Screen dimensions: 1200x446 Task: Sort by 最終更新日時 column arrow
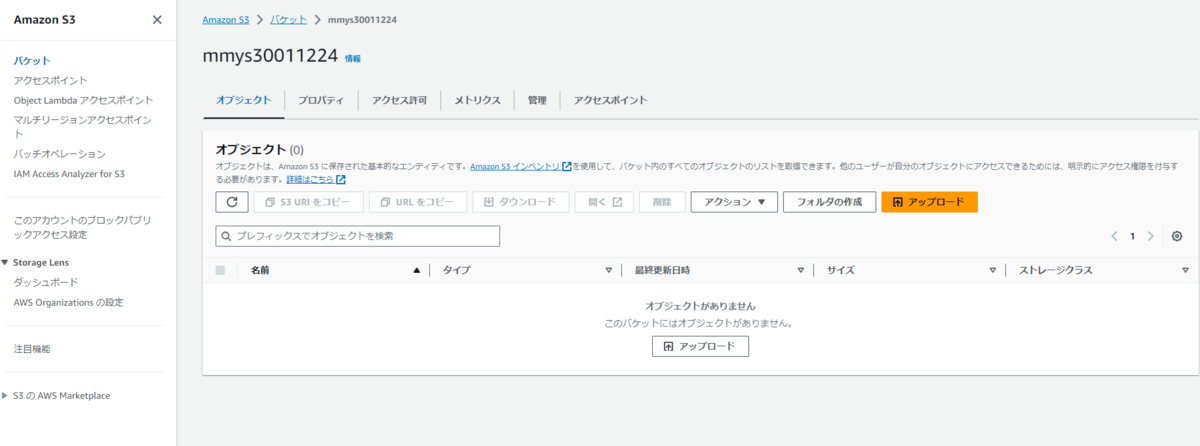point(801,271)
